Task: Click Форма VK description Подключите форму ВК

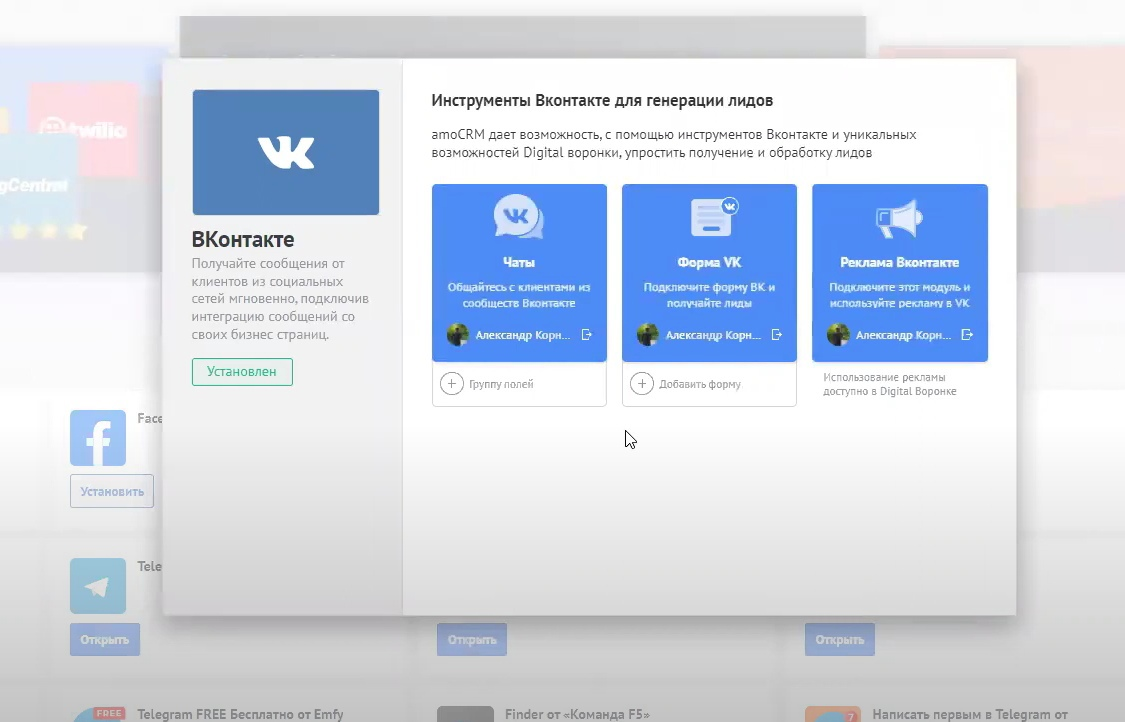Action: coord(709,295)
